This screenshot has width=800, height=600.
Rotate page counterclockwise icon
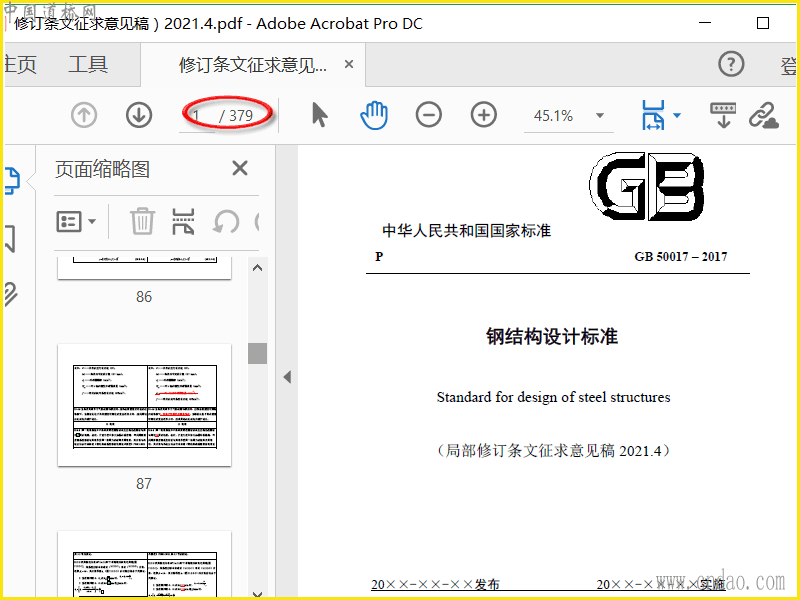point(226,221)
